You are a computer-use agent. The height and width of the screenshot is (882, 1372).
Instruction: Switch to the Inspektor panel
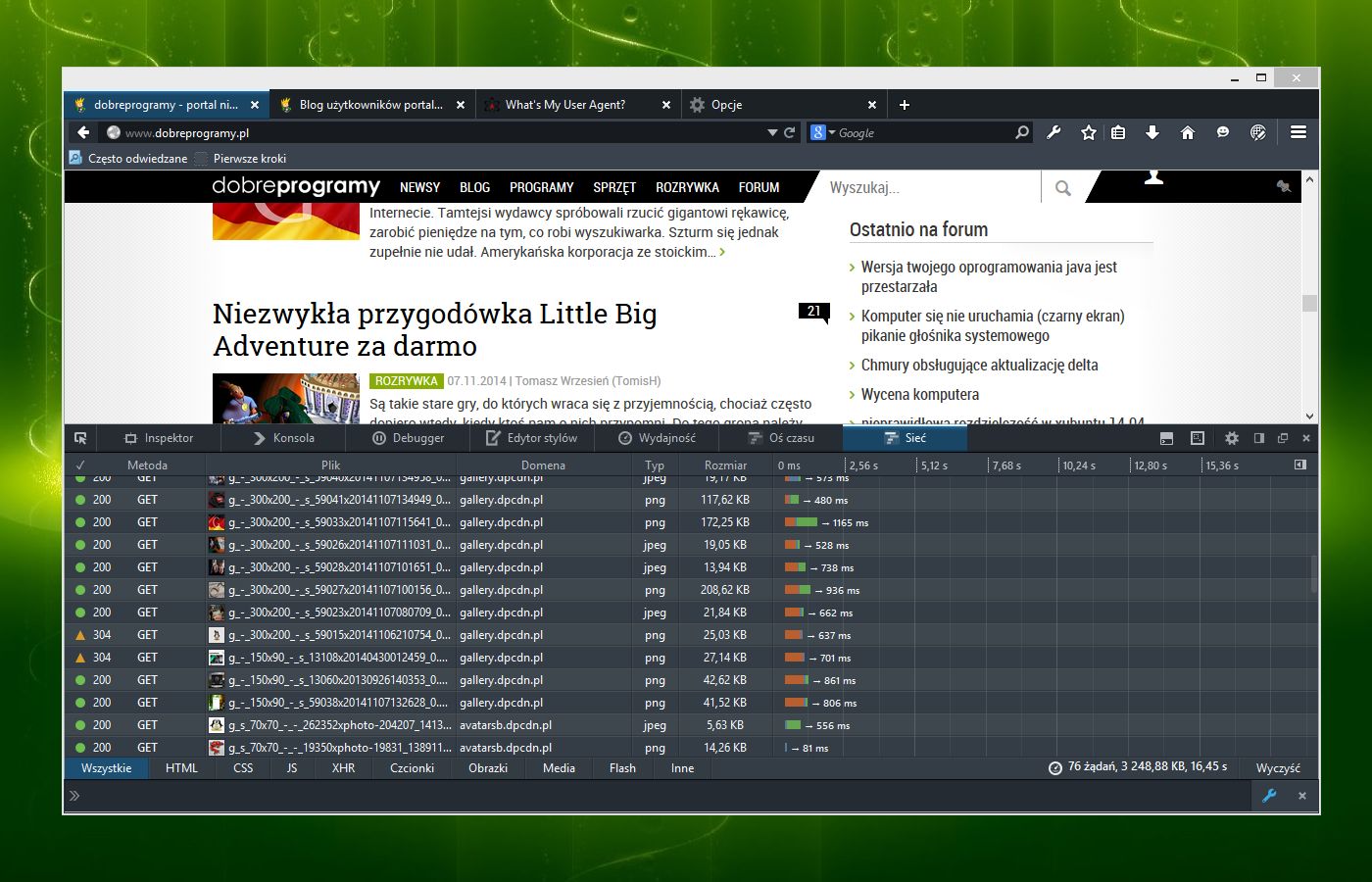coord(159,438)
